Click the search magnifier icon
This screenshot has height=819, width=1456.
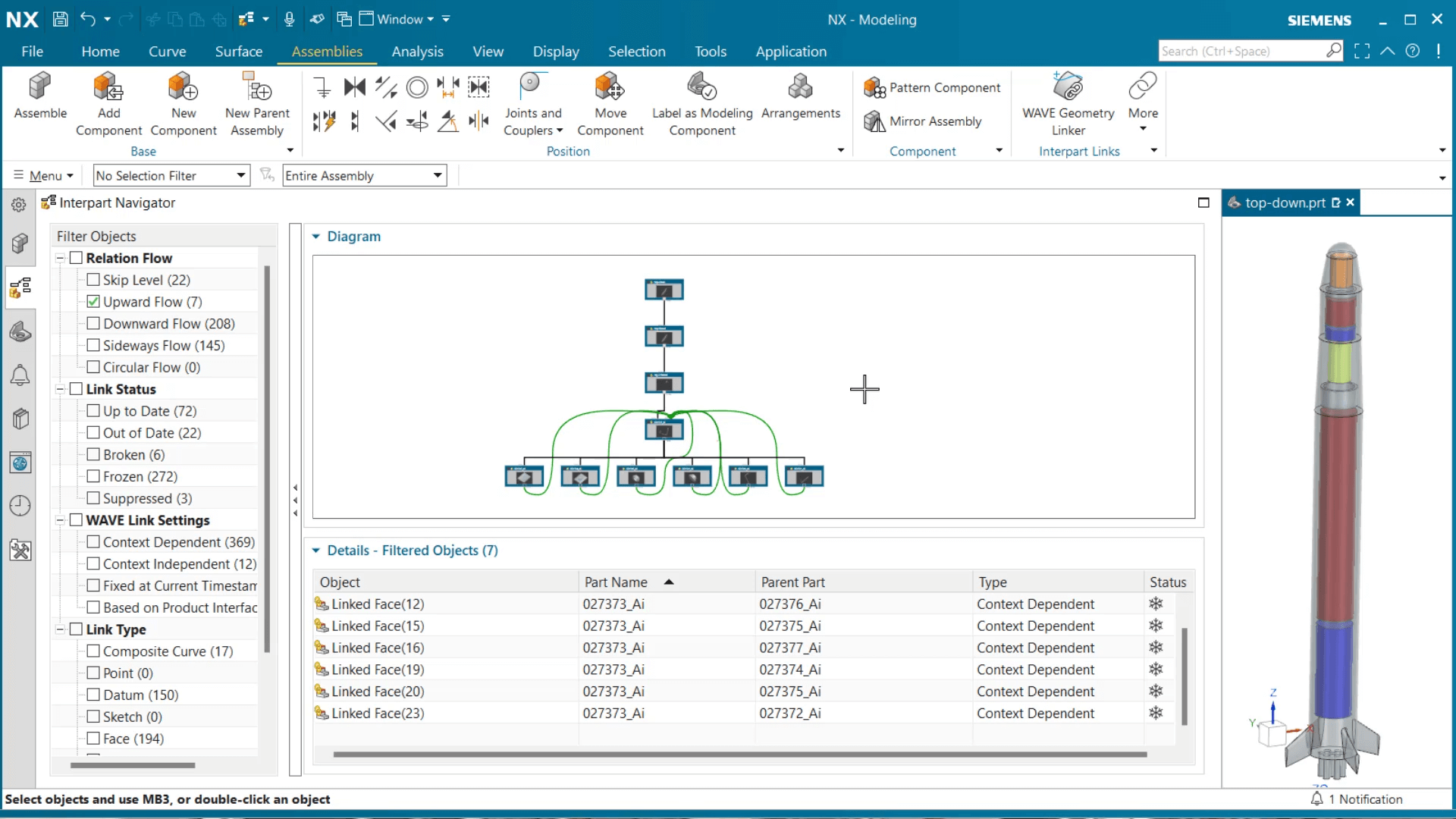pyautogui.click(x=1333, y=50)
